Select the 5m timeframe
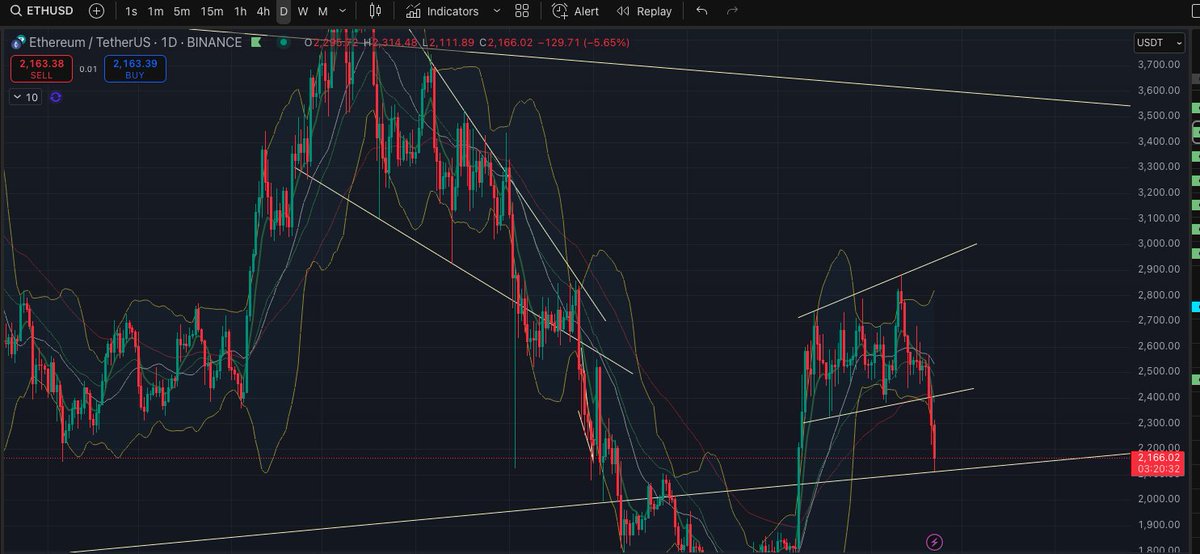 pos(181,11)
